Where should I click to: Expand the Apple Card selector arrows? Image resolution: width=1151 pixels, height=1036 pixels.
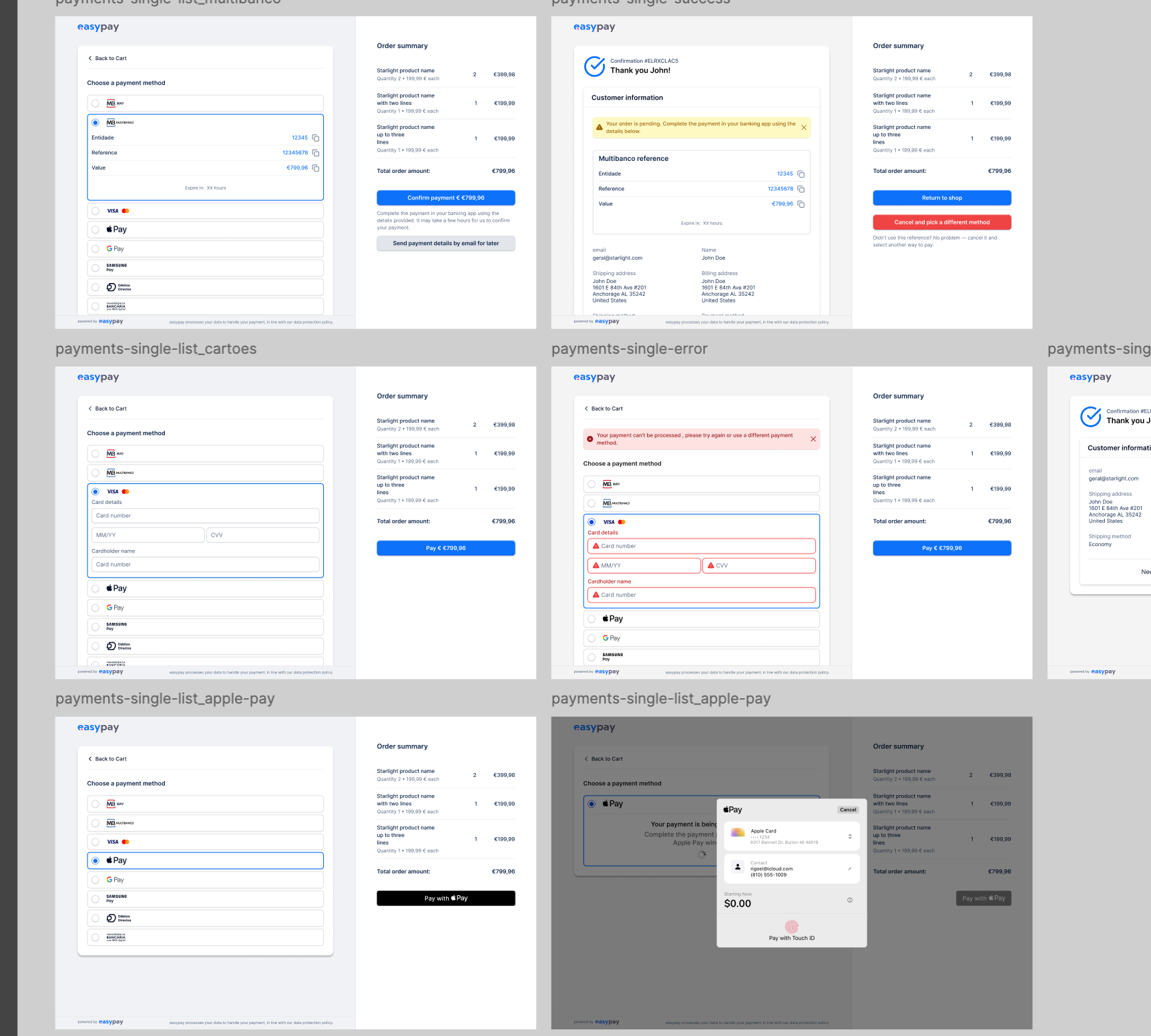tap(850, 836)
